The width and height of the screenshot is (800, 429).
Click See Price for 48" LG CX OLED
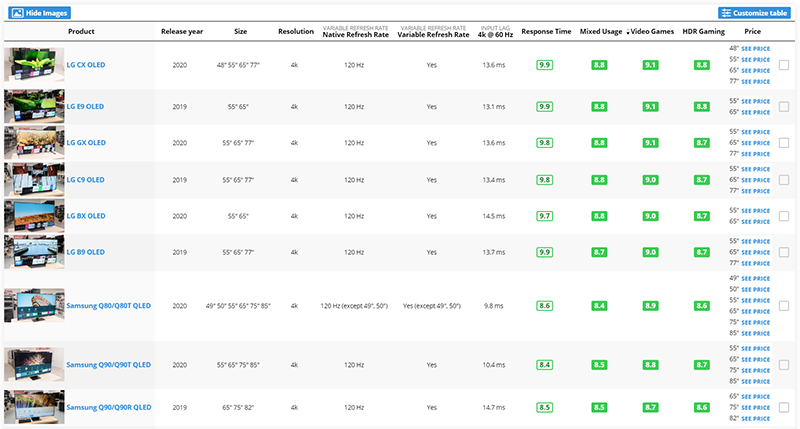tap(755, 49)
